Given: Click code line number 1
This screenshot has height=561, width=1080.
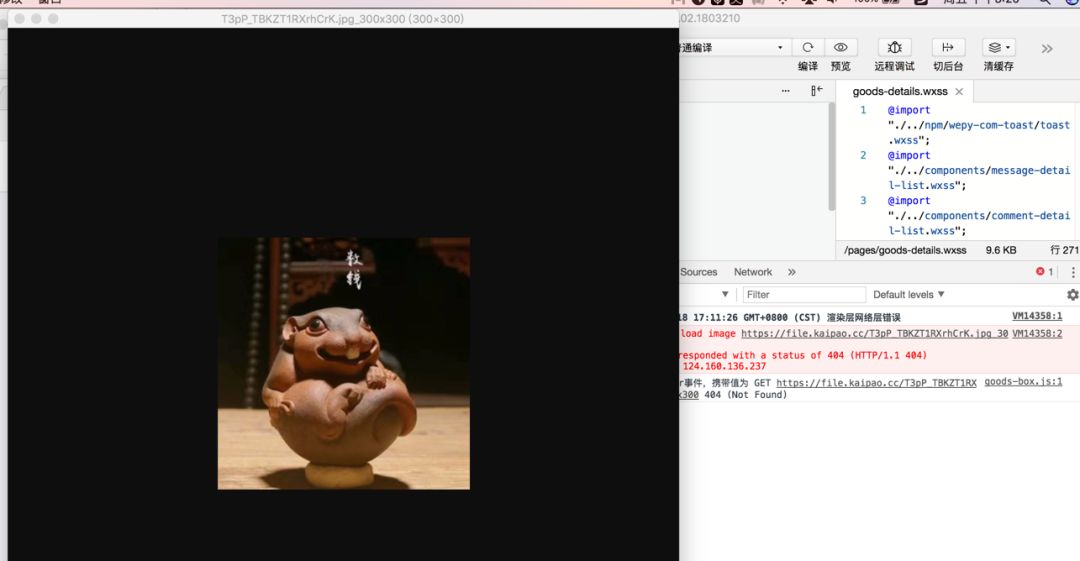Looking at the screenshot, I should point(863,110).
